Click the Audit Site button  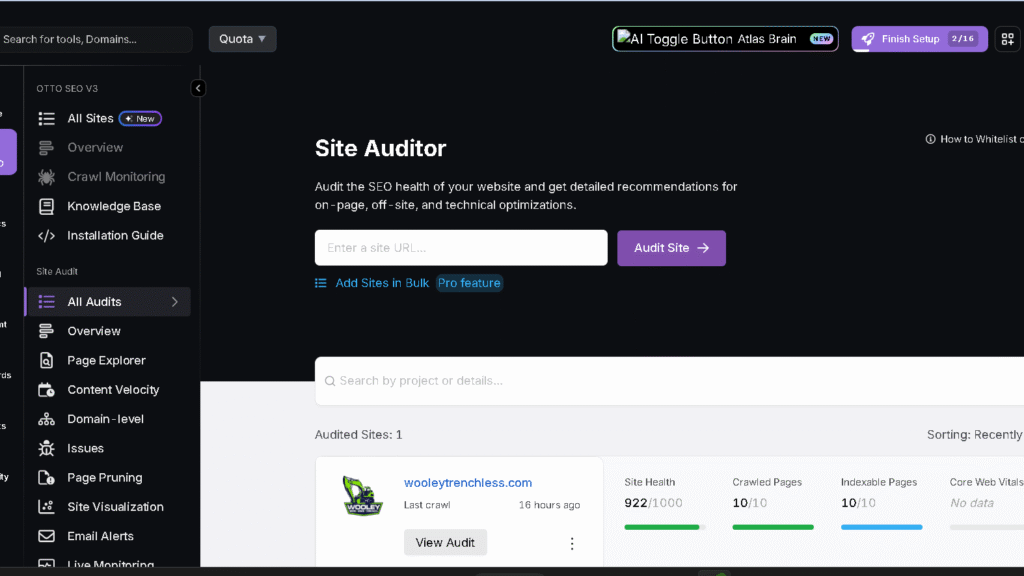pyautogui.click(x=671, y=247)
